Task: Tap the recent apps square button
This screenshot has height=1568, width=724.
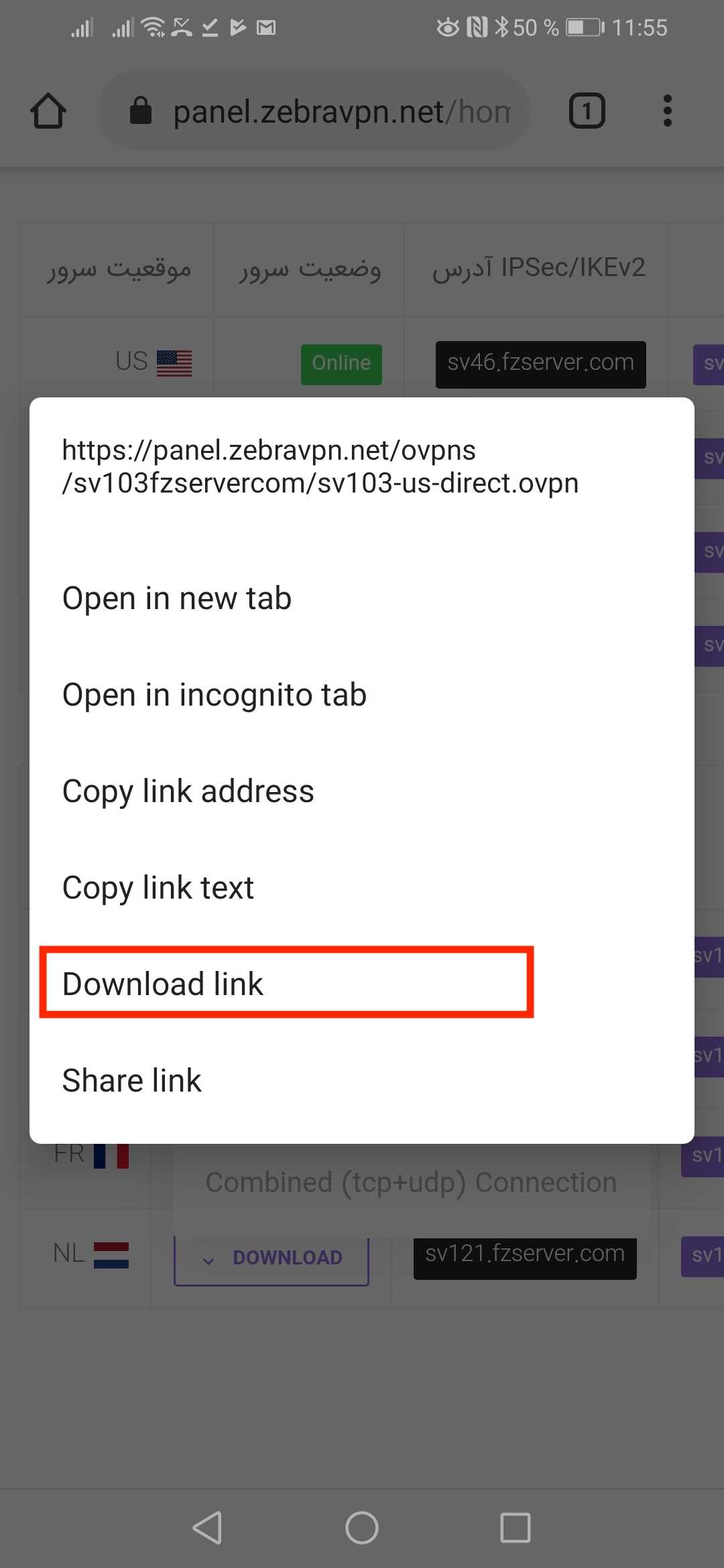Action: (x=516, y=1528)
